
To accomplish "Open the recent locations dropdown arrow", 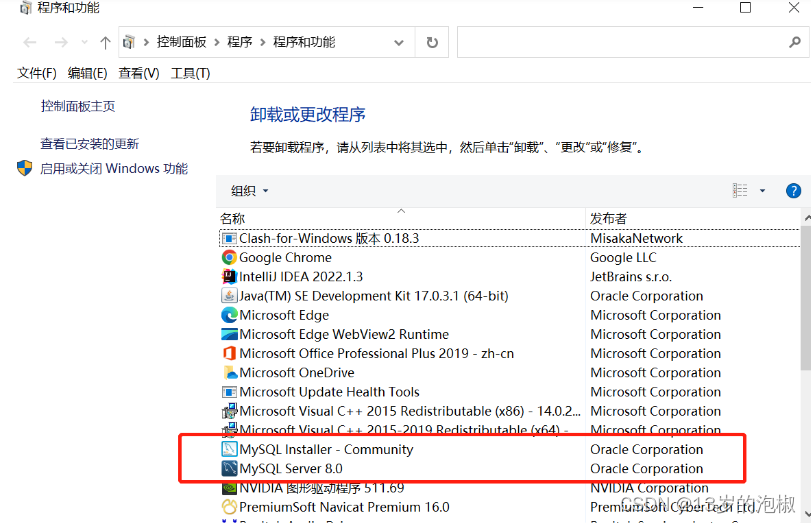I will click(x=84, y=42).
